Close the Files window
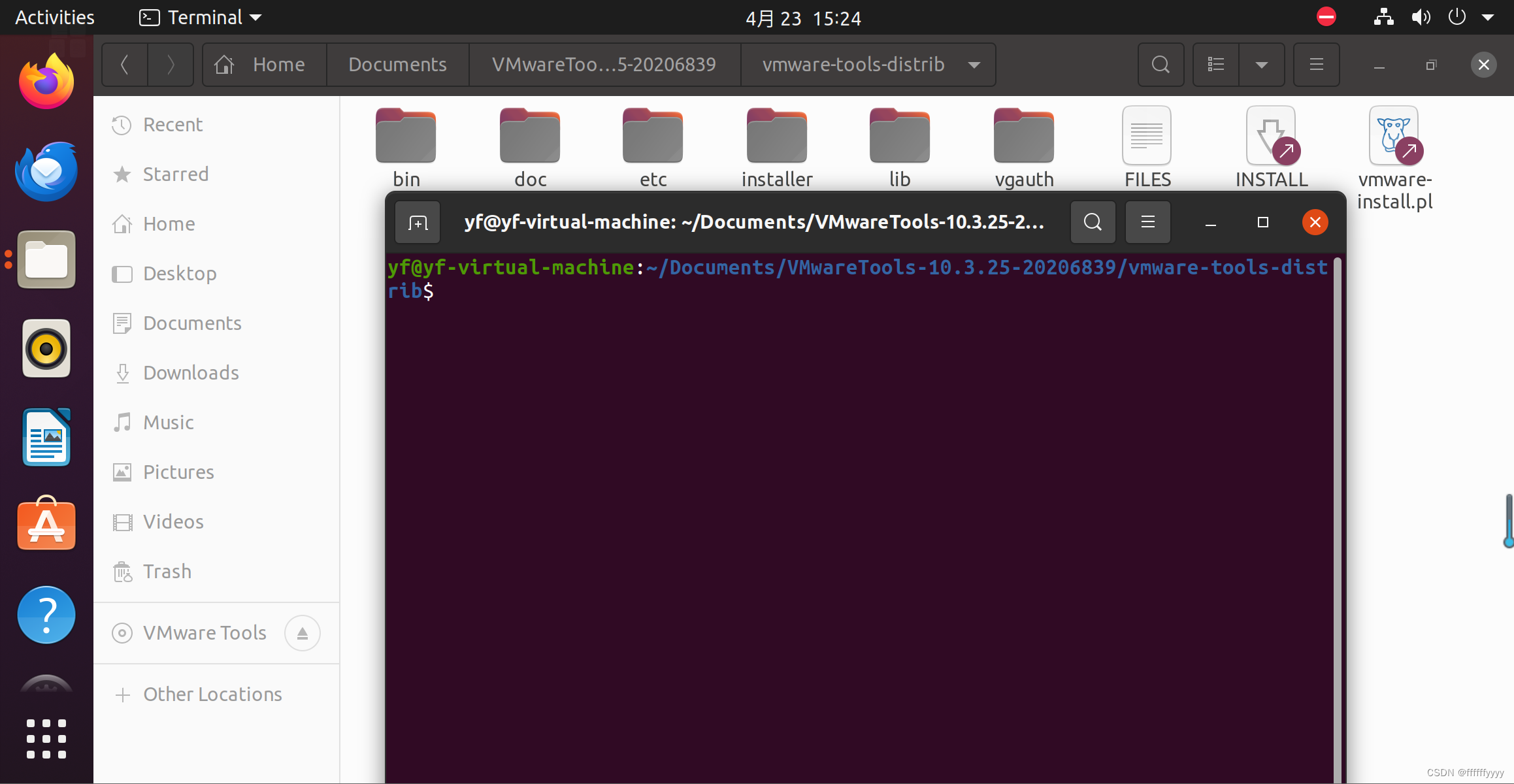Screen dimensions: 1514x784 tap(1483, 65)
